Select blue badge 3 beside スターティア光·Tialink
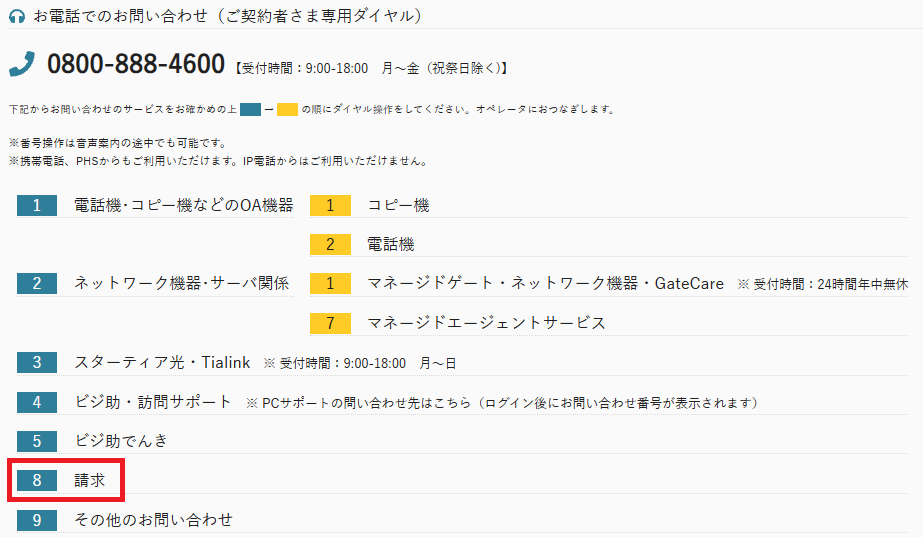Screen dimensions: 923x537 click(37, 362)
